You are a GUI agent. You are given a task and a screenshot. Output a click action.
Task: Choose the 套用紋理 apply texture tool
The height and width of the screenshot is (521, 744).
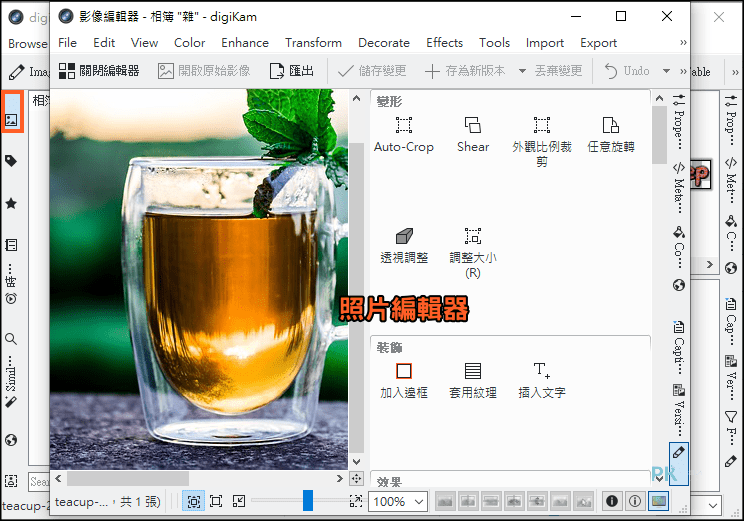coord(473,381)
